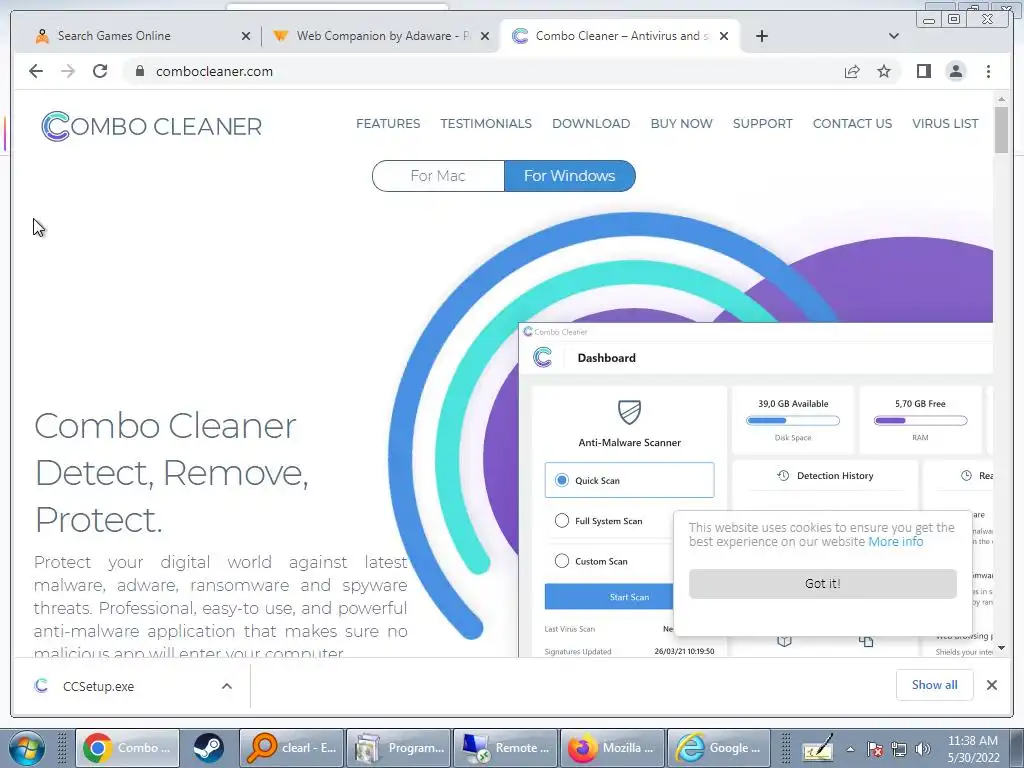Open the BUY NOW menu item
Viewport: 1024px width, 768px height.
click(x=681, y=123)
